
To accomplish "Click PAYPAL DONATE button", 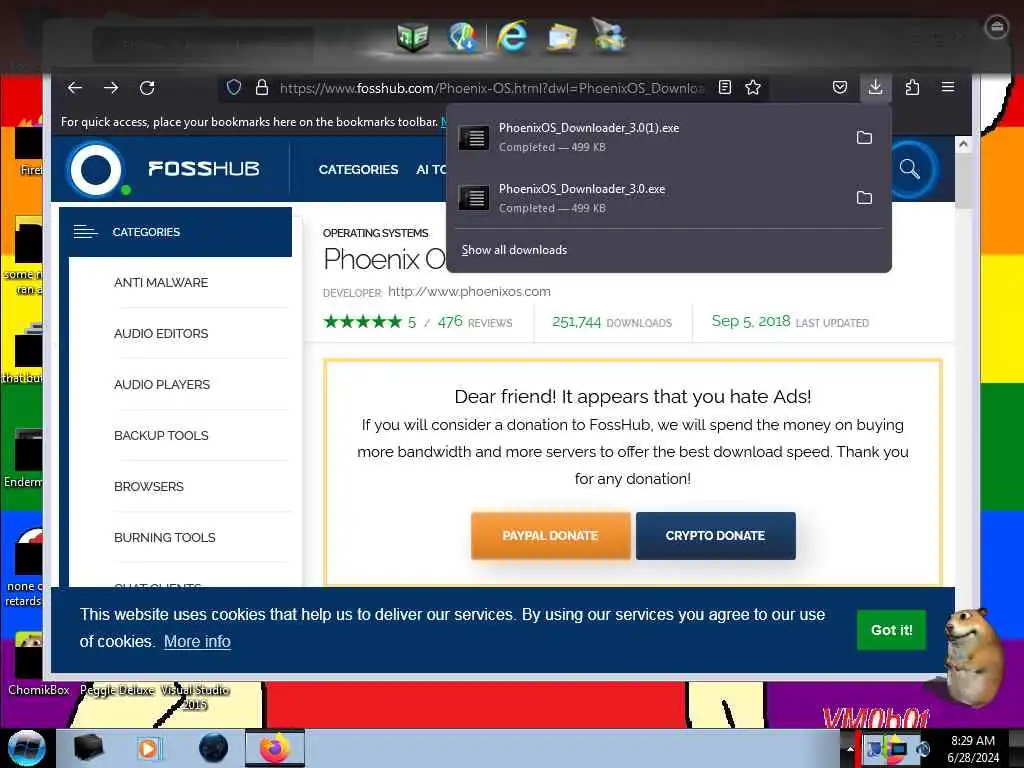I will 551,536.
